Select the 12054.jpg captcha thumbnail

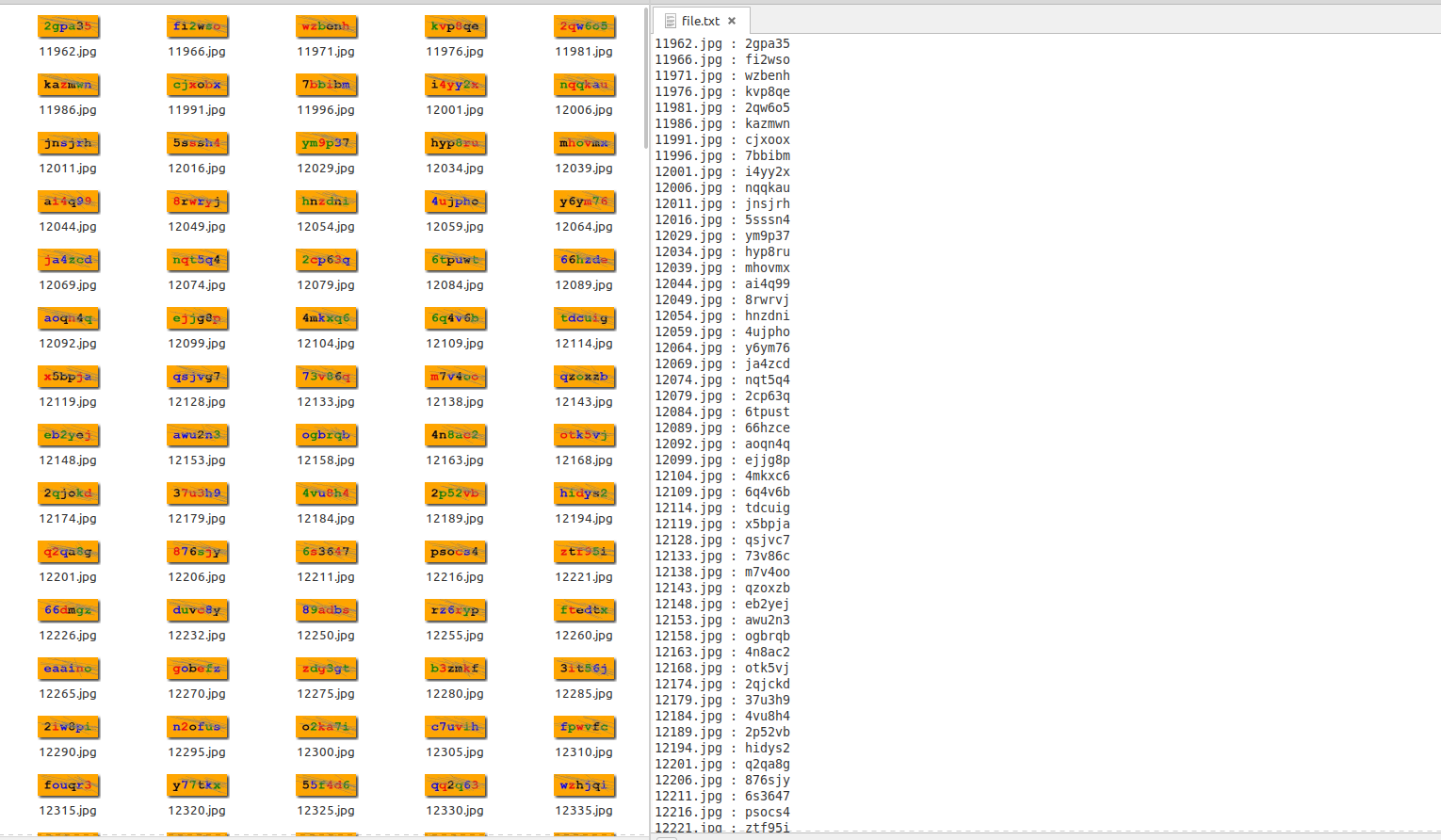[x=326, y=202]
